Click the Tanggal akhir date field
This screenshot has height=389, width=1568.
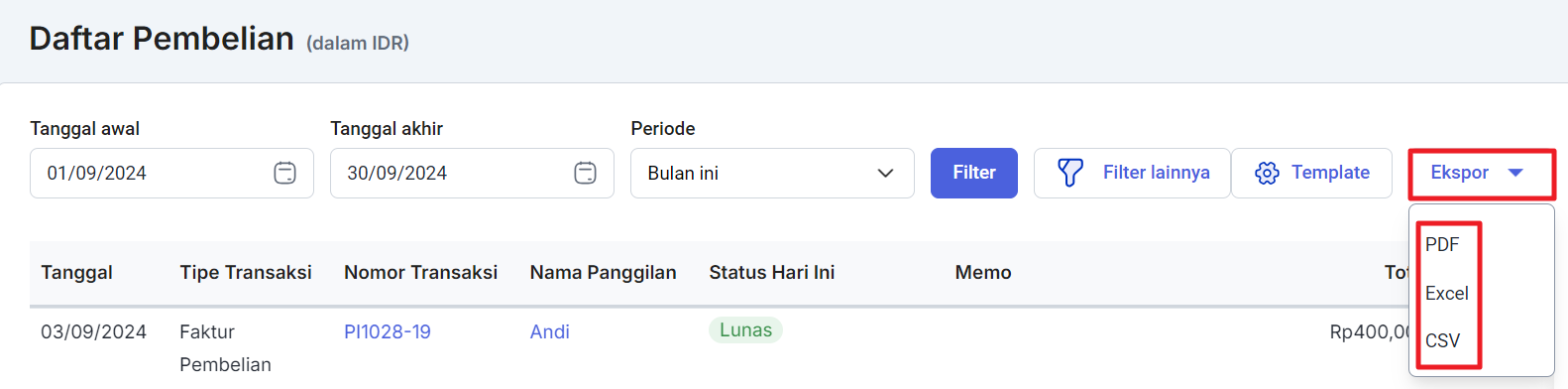click(x=472, y=173)
